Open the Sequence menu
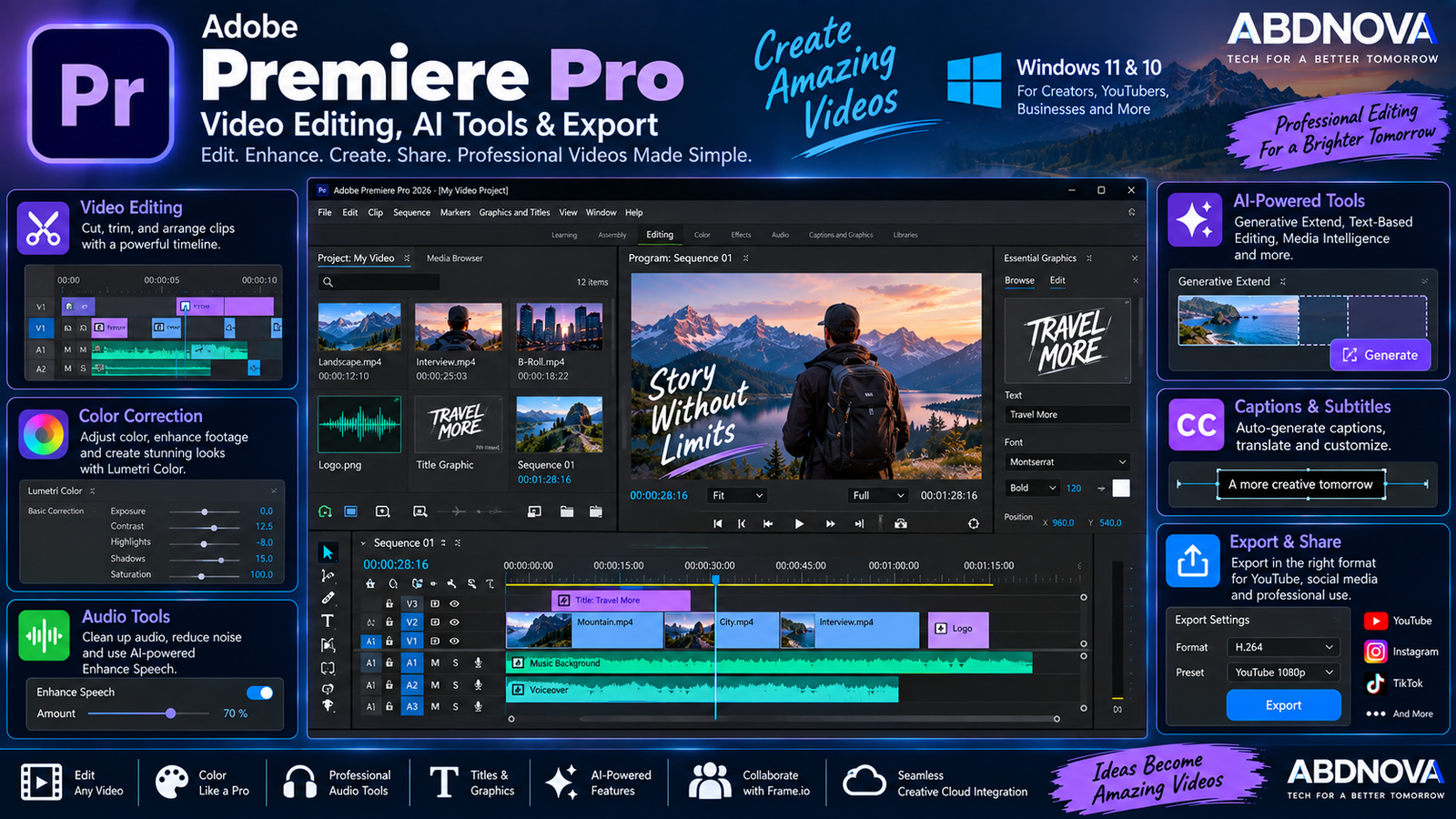This screenshot has width=1456, height=819. [x=411, y=212]
